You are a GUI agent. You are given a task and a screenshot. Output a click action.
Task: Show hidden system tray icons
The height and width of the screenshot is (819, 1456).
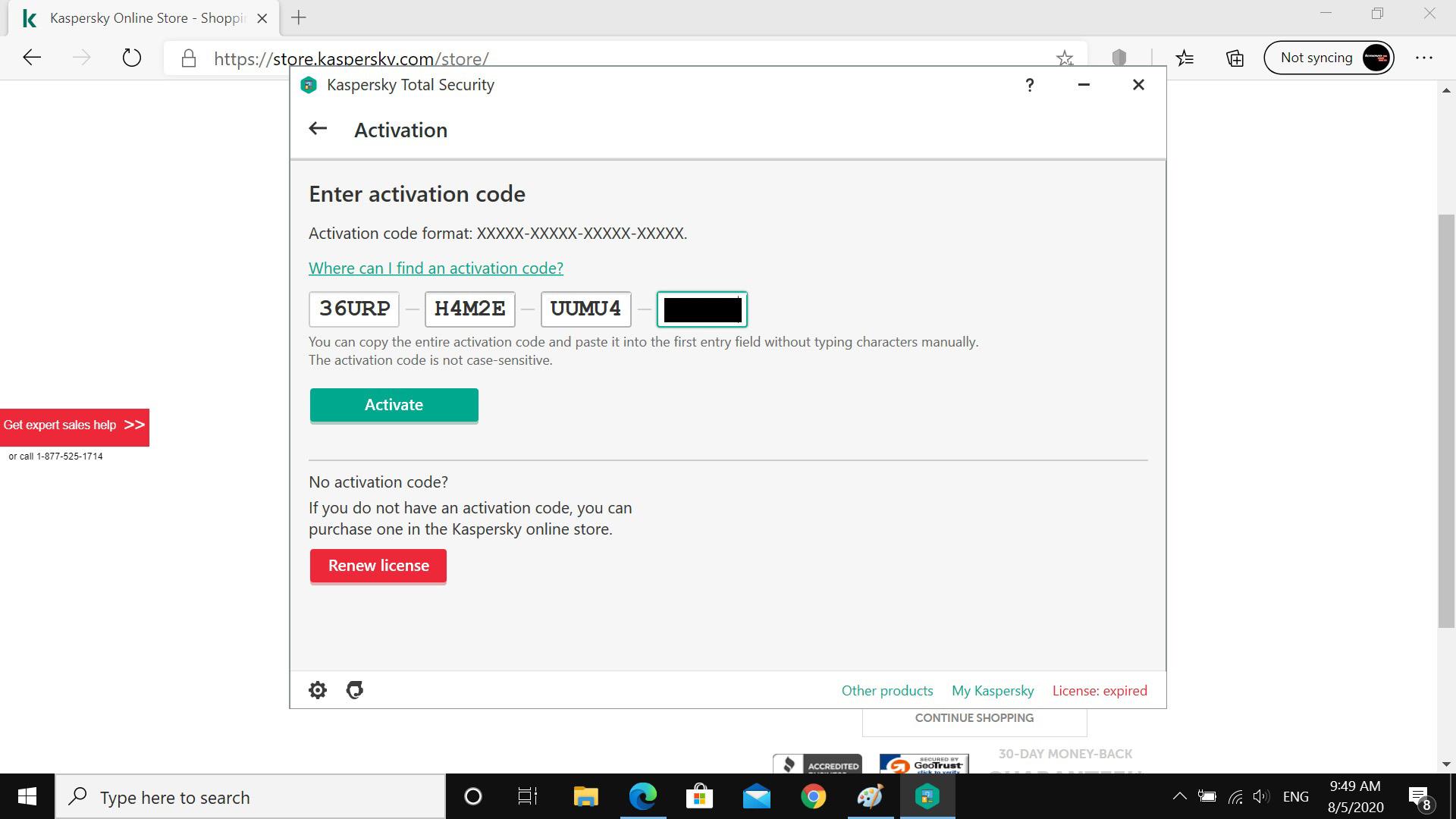coord(1179,796)
